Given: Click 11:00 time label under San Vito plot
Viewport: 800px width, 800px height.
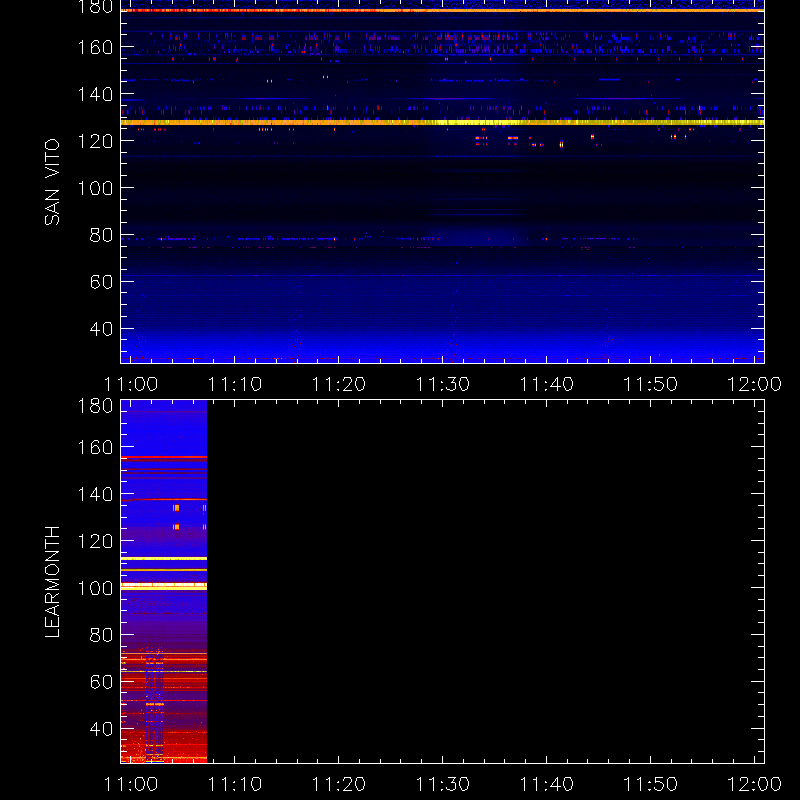Looking at the screenshot, I should click(x=131, y=384).
